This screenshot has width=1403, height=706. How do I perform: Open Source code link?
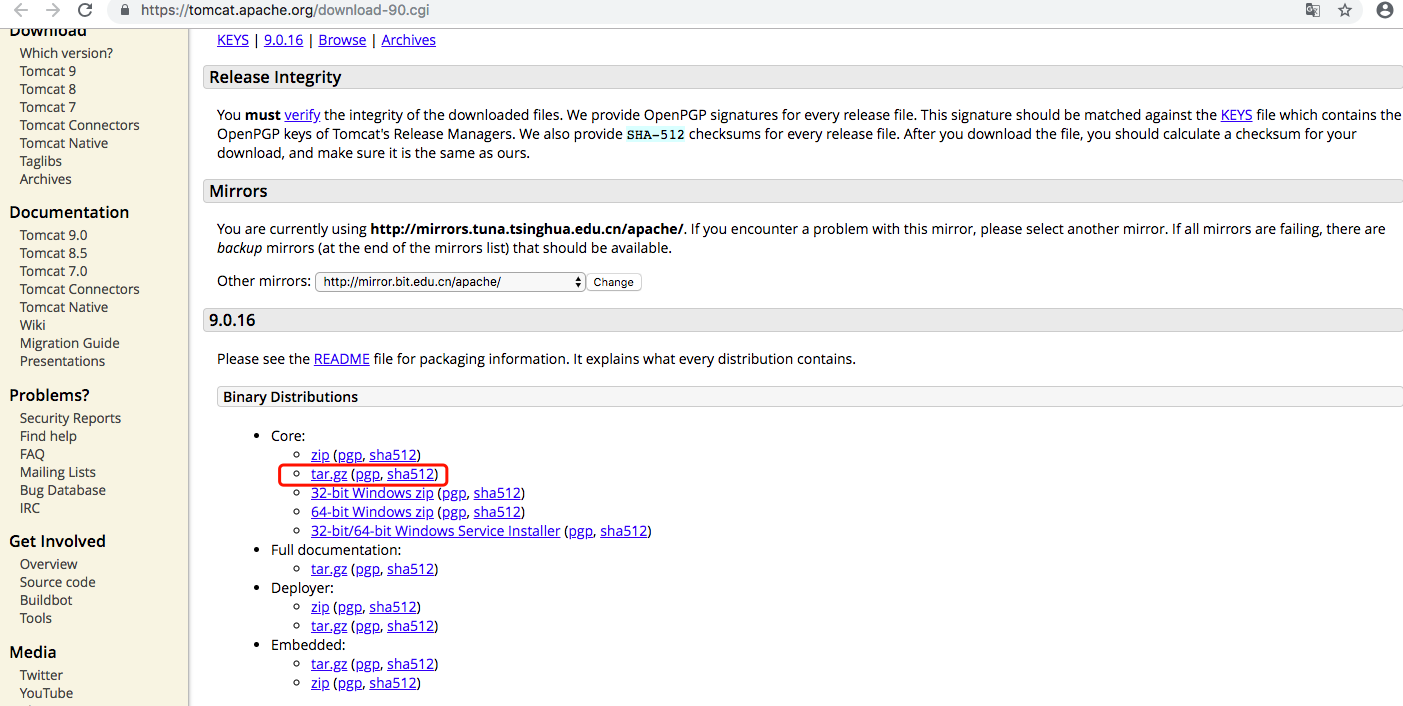58,582
